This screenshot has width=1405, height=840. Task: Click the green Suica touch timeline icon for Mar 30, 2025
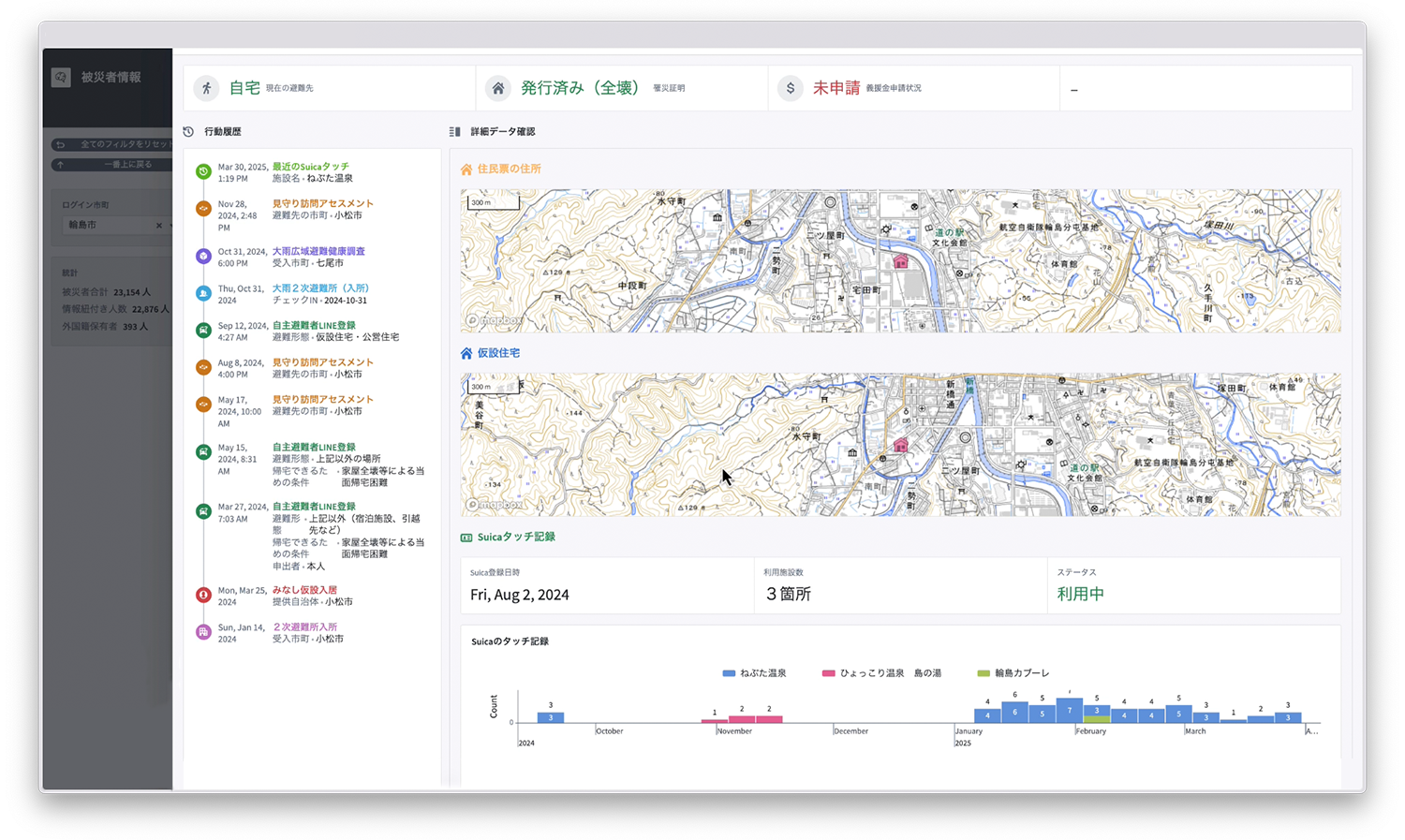tap(203, 171)
